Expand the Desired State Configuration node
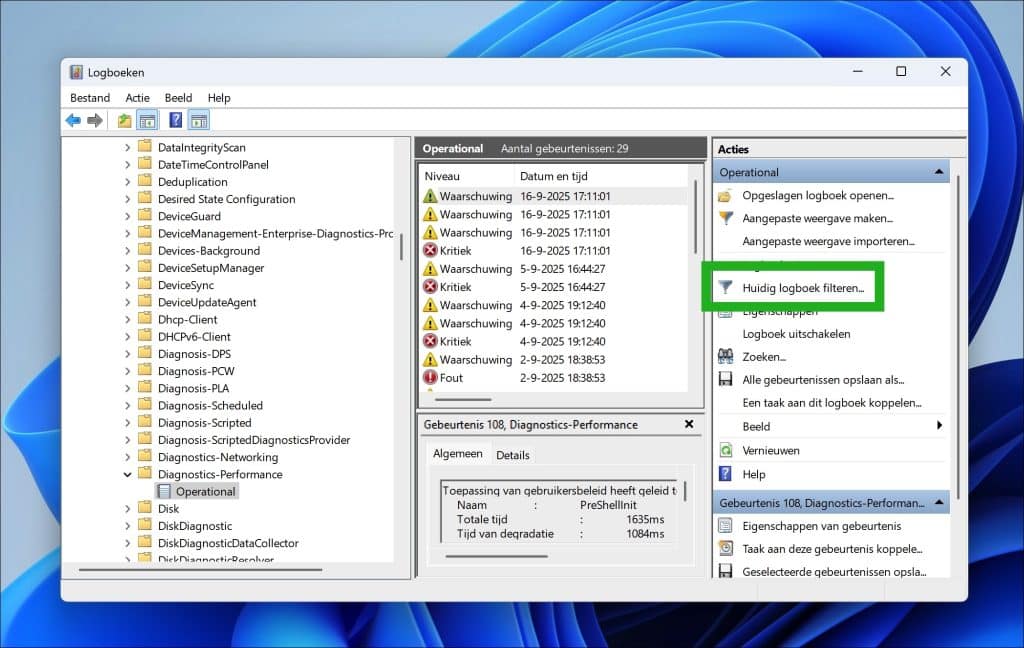Viewport: 1024px width, 648px height. (x=127, y=199)
